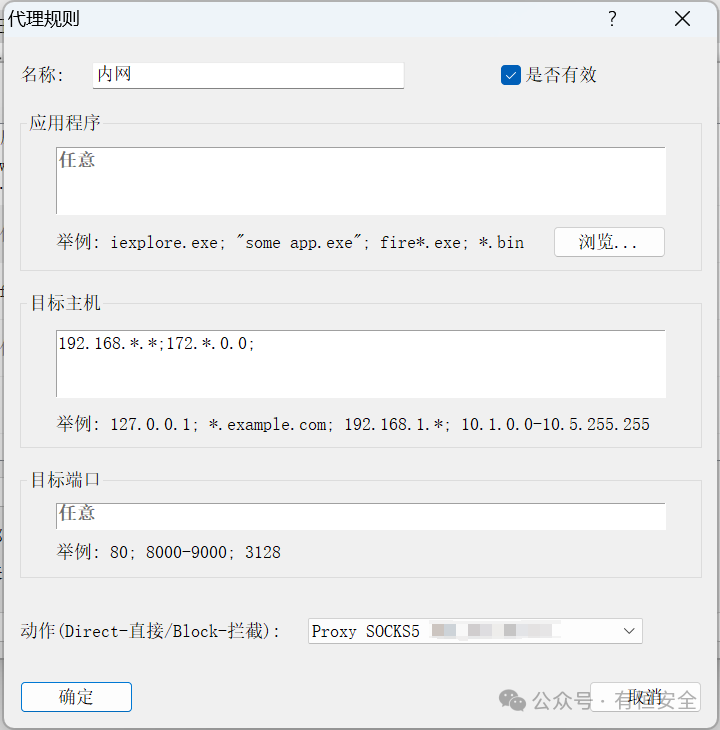Click the 代理规则 title text

(x=44, y=19)
